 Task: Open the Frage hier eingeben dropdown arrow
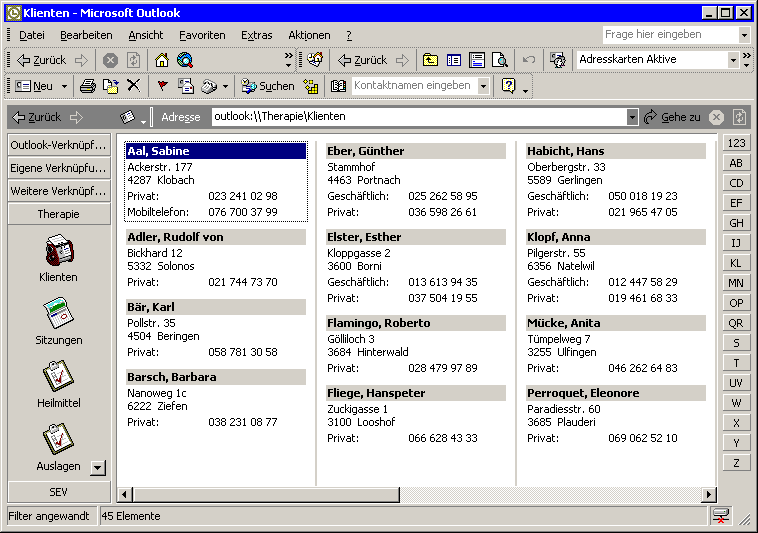pyautogui.click(x=744, y=35)
